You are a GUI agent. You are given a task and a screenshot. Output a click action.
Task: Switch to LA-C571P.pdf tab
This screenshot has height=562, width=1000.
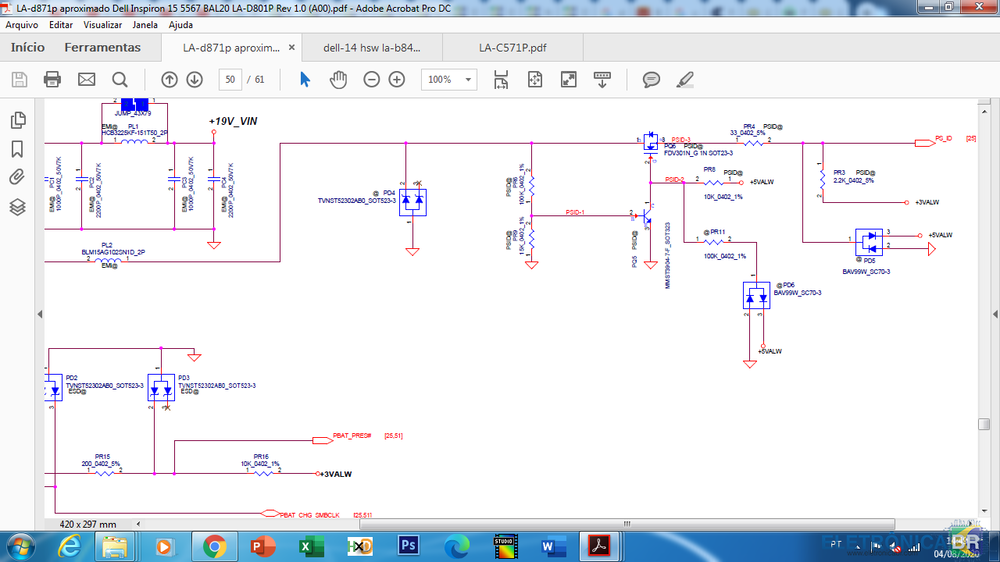coord(512,47)
